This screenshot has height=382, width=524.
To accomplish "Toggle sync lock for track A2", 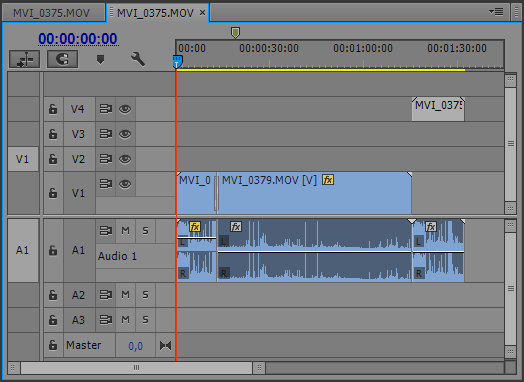I will coord(106,295).
